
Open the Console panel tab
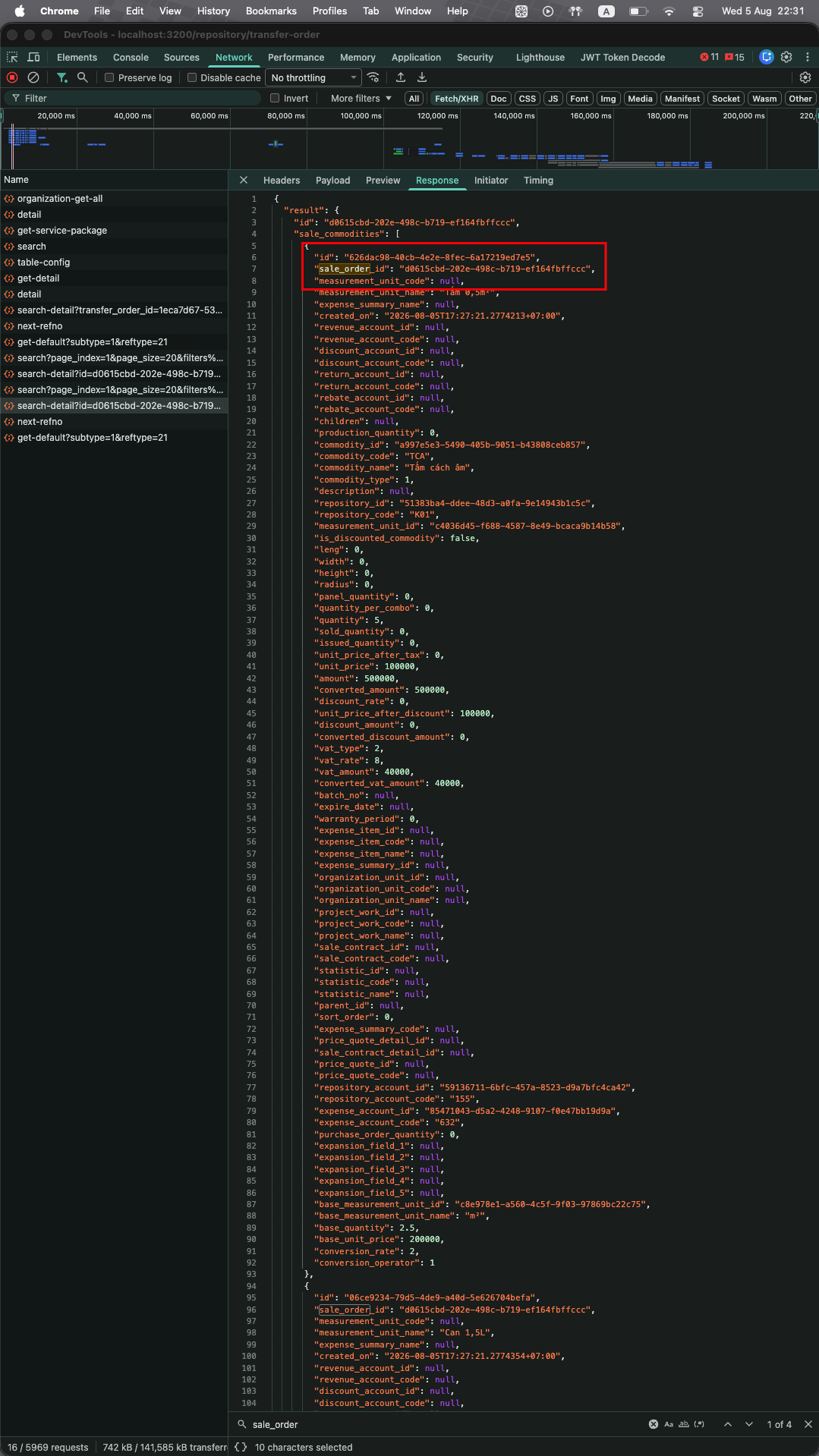point(131,57)
